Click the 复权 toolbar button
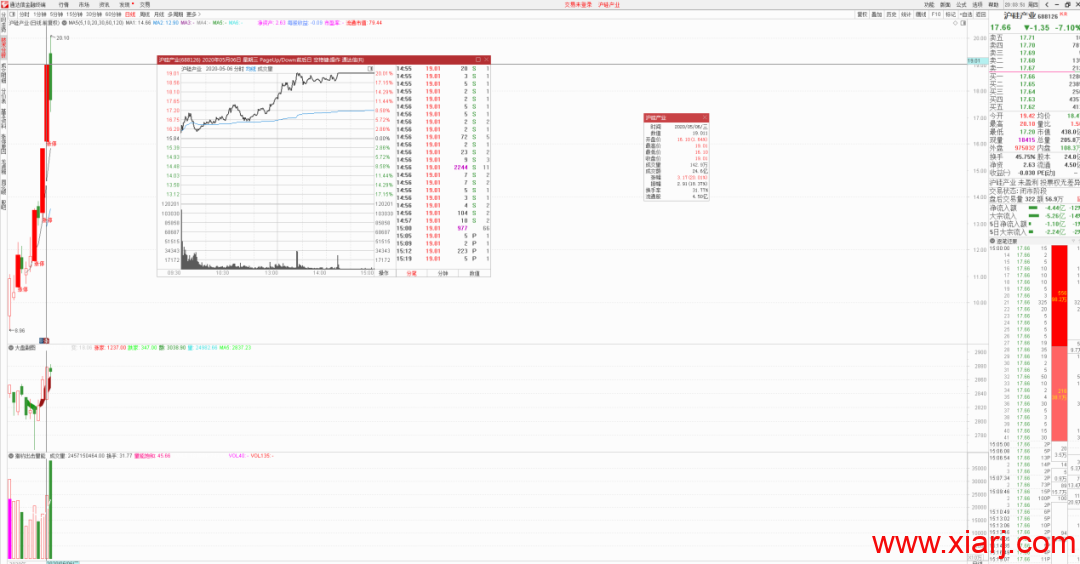 (862, 14)
